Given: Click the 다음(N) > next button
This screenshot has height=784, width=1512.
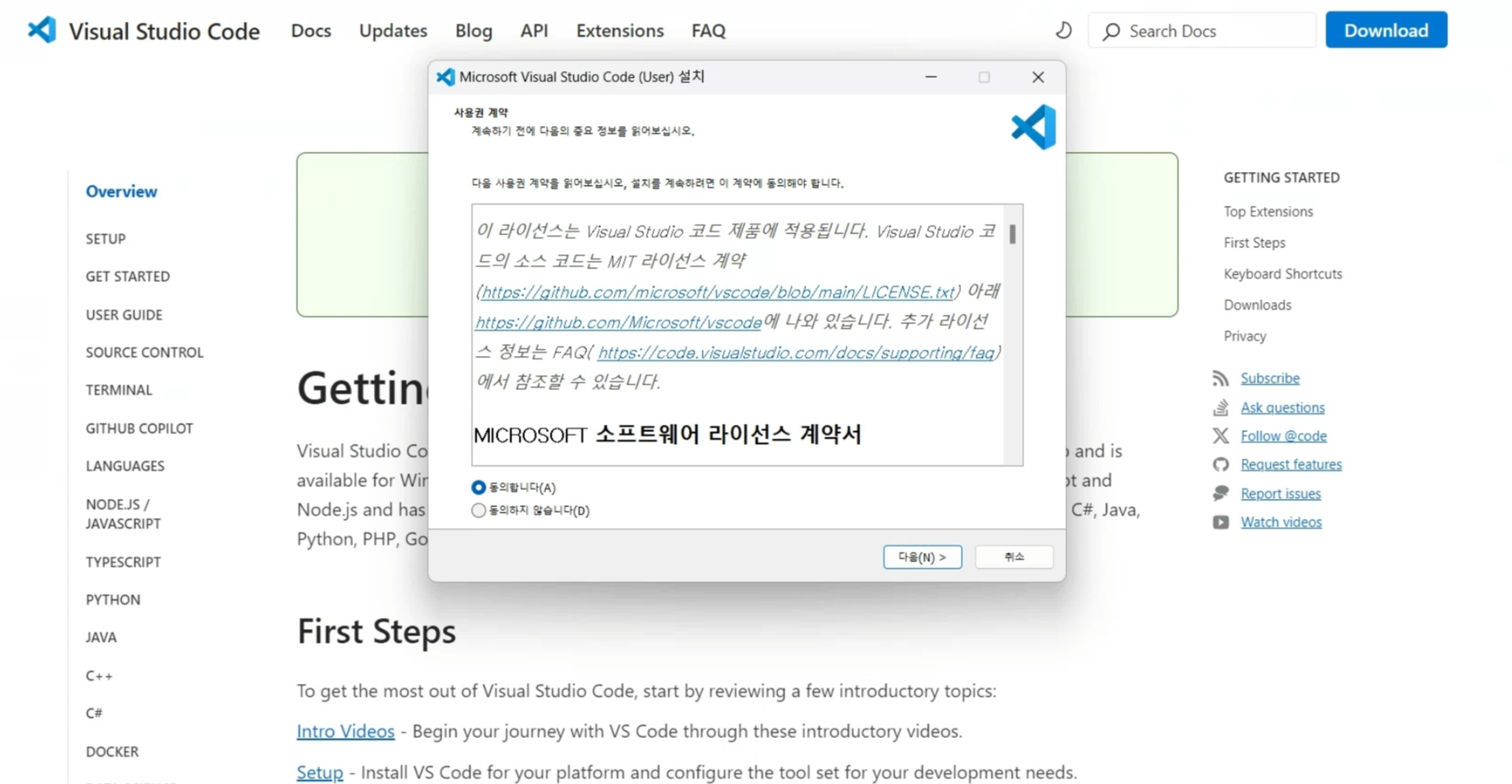Looking at the screenshot, I should pos(922,557).
